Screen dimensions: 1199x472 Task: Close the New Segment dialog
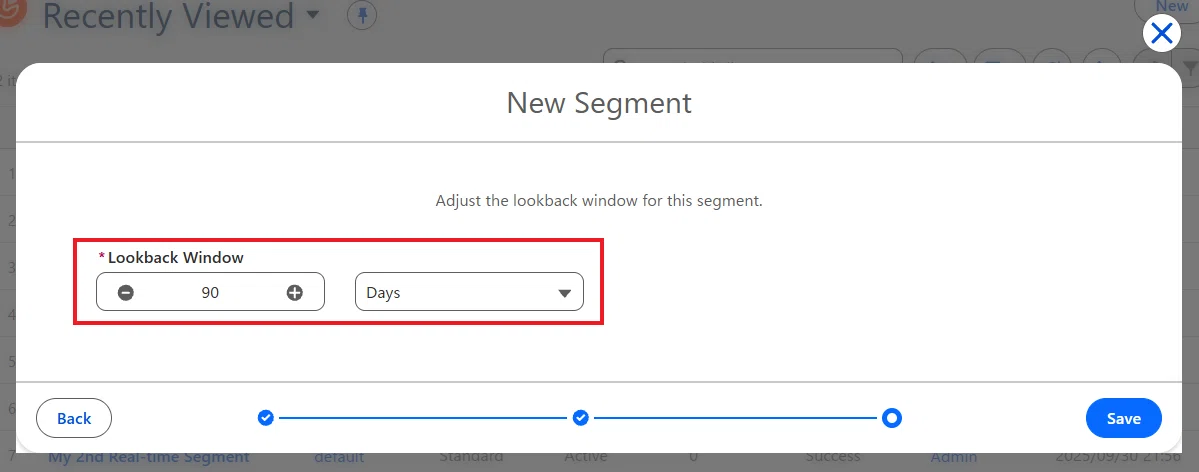[1162, 34]
